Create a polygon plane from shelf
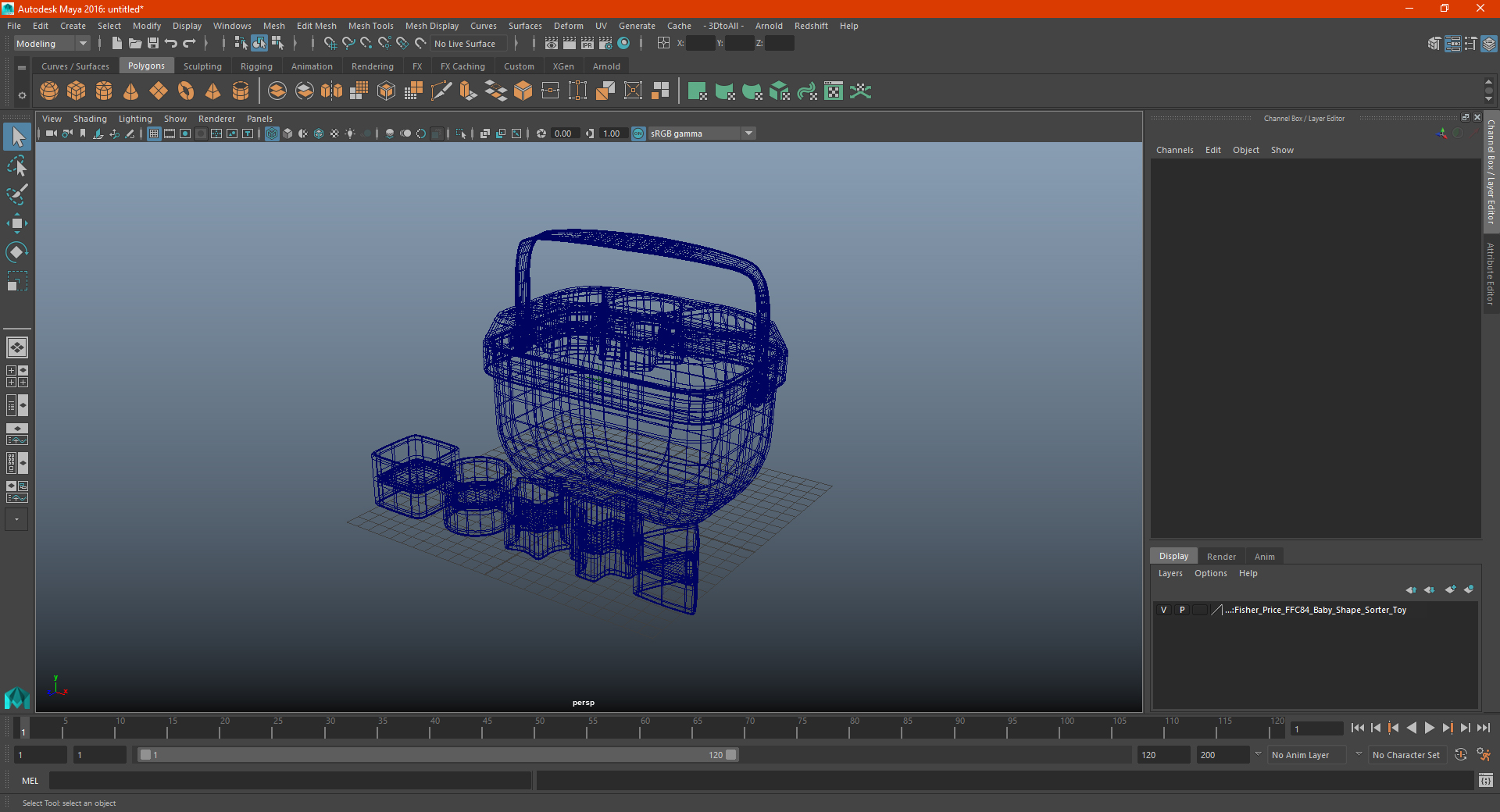 (159, 91)
